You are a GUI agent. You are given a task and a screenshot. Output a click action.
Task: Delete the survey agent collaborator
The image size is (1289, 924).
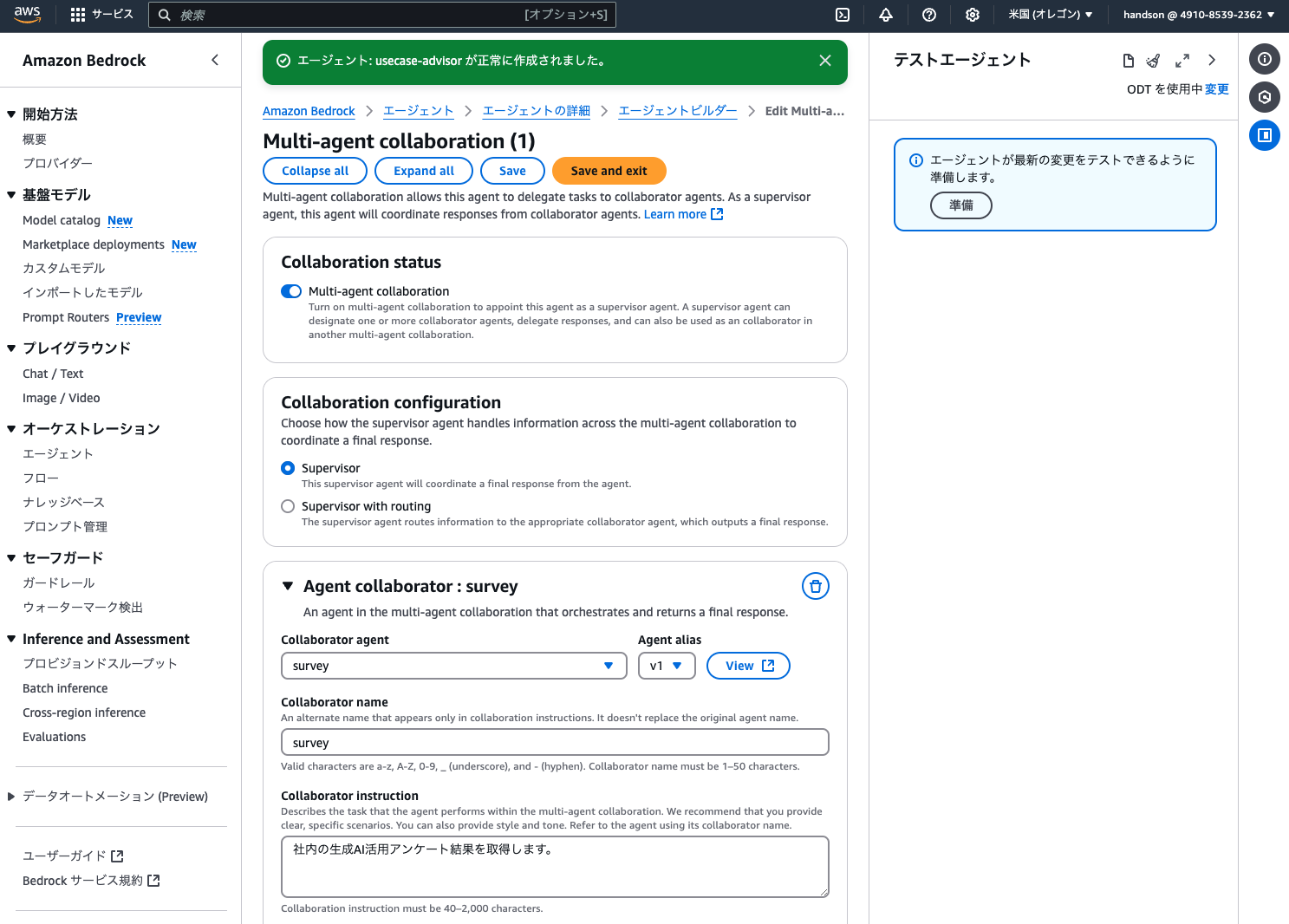pos(816,587)
